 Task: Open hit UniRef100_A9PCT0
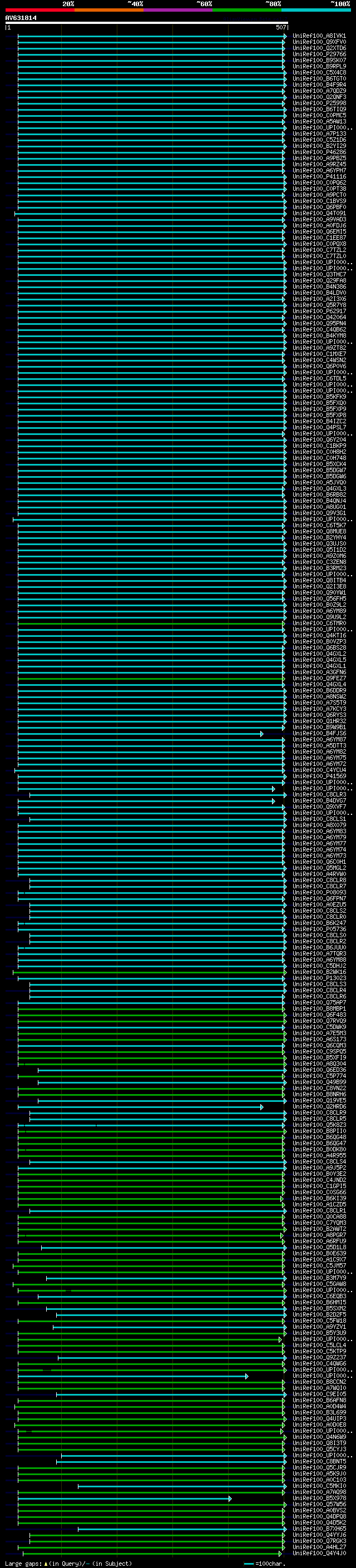(x=319, y=195)
